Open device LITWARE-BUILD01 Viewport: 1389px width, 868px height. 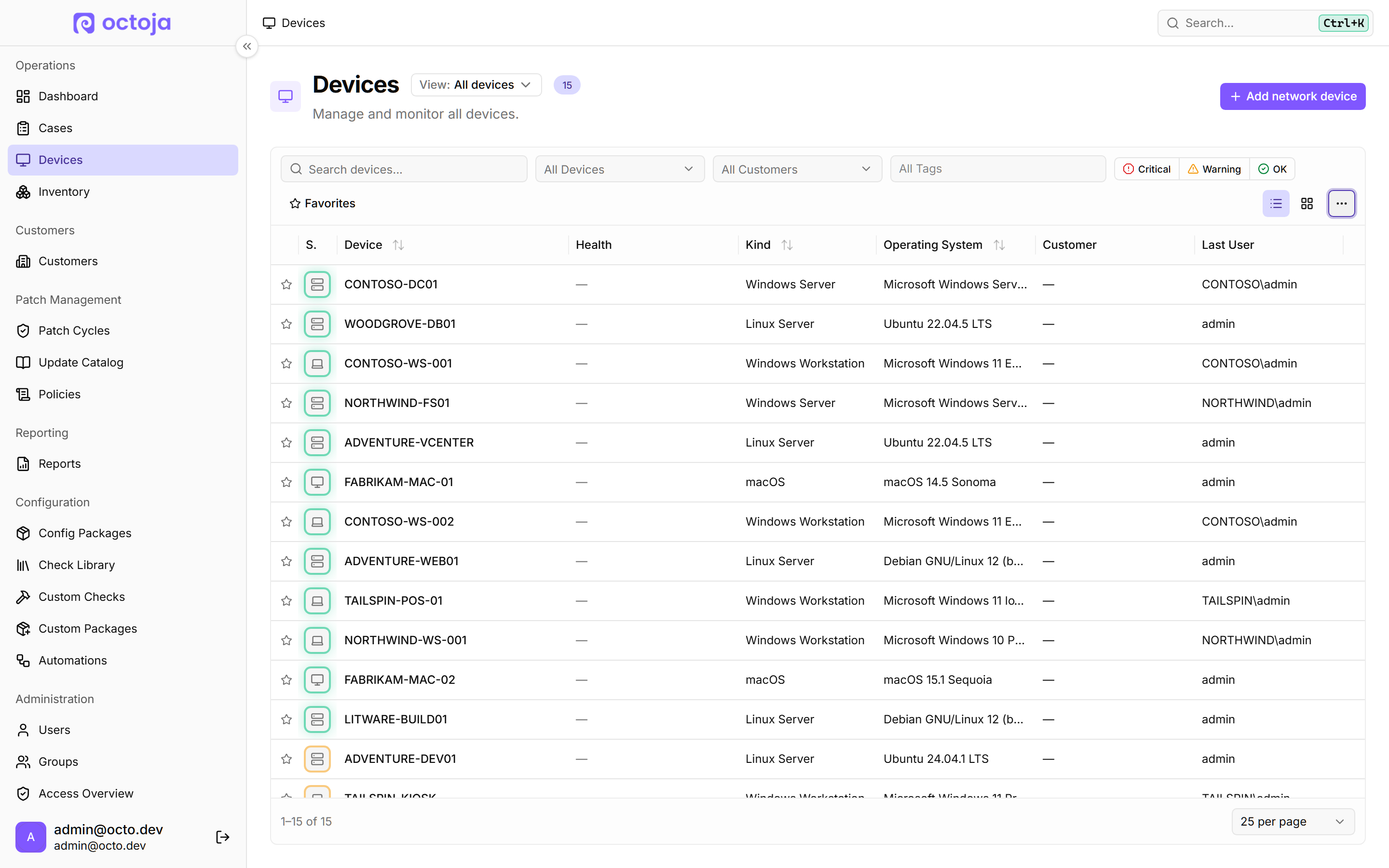coord(395,719)
